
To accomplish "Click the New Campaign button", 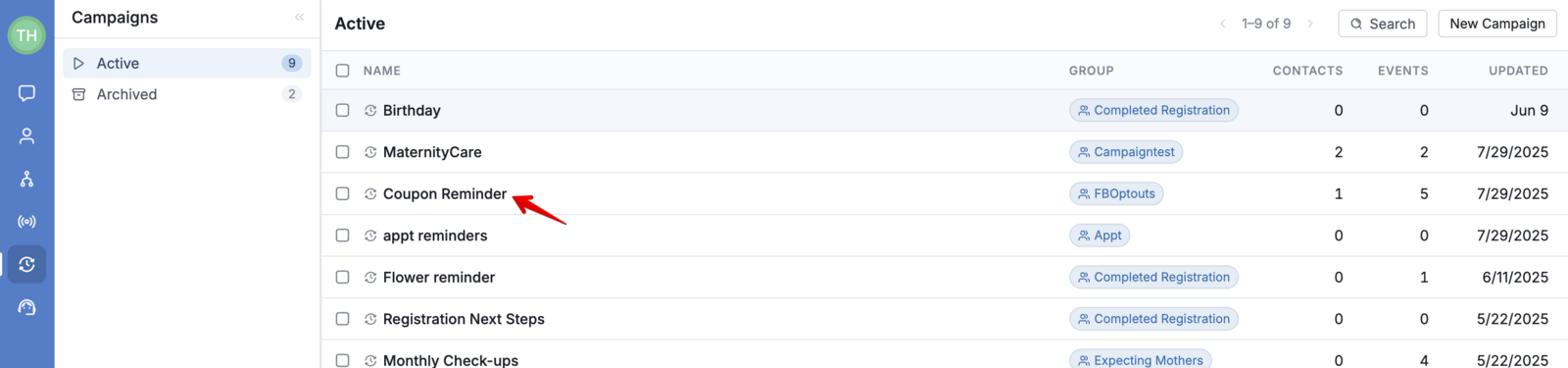I will (1497, 24).
